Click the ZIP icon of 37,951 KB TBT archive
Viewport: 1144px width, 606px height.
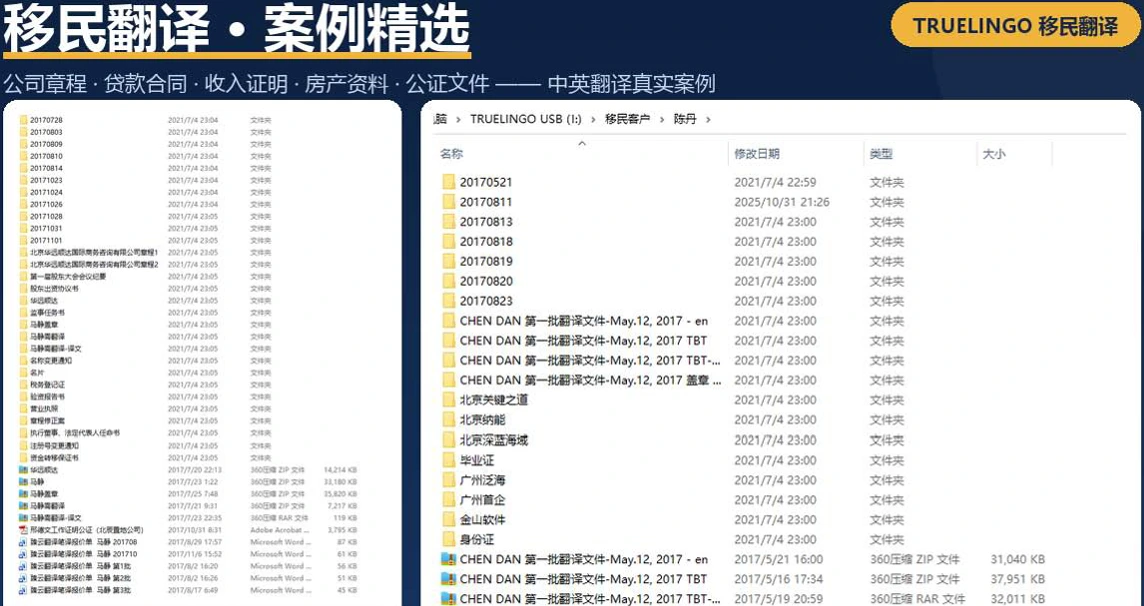pos(449,579)
